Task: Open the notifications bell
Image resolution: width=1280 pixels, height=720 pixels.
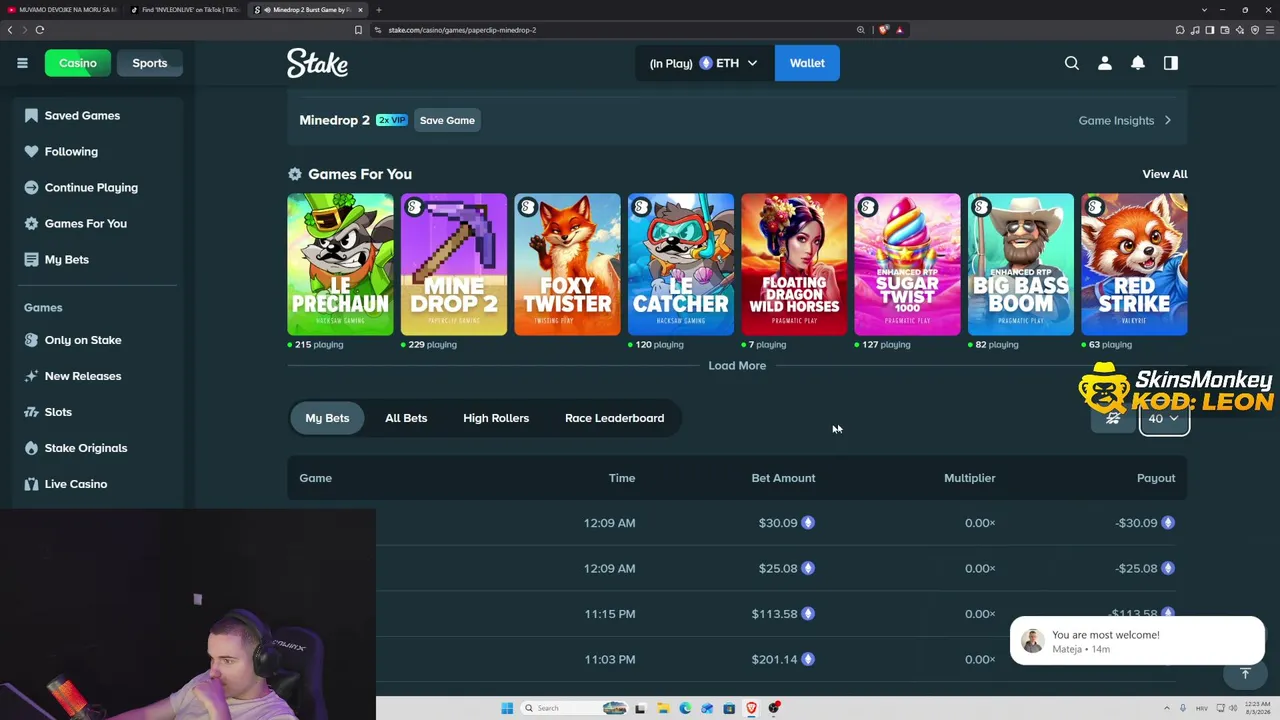Action: point(1138,63)
